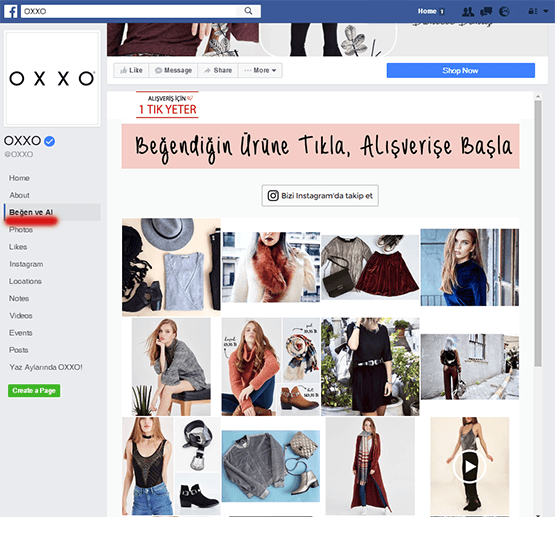The width and height of the screenshot is (555, 555).
Task: Open the Posts sidebar tab
Action: coord(18,350)
